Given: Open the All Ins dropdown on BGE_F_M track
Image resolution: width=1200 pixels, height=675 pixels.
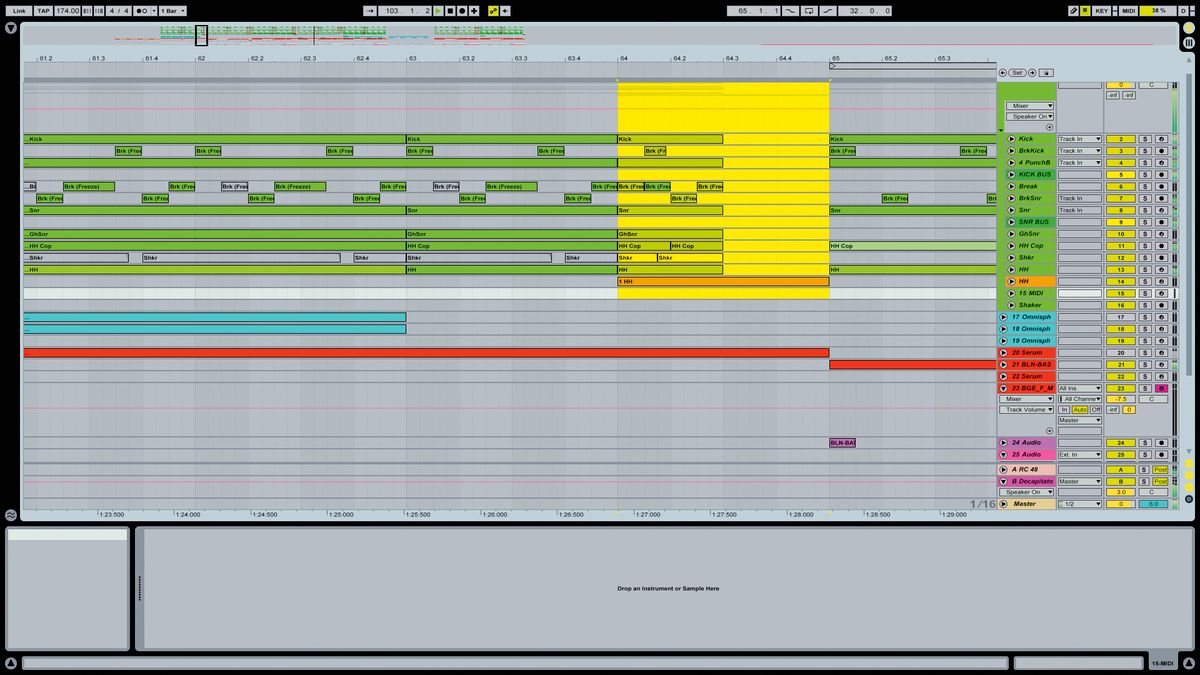Looking at the screenshot, I should click(x=1080, y=388).
